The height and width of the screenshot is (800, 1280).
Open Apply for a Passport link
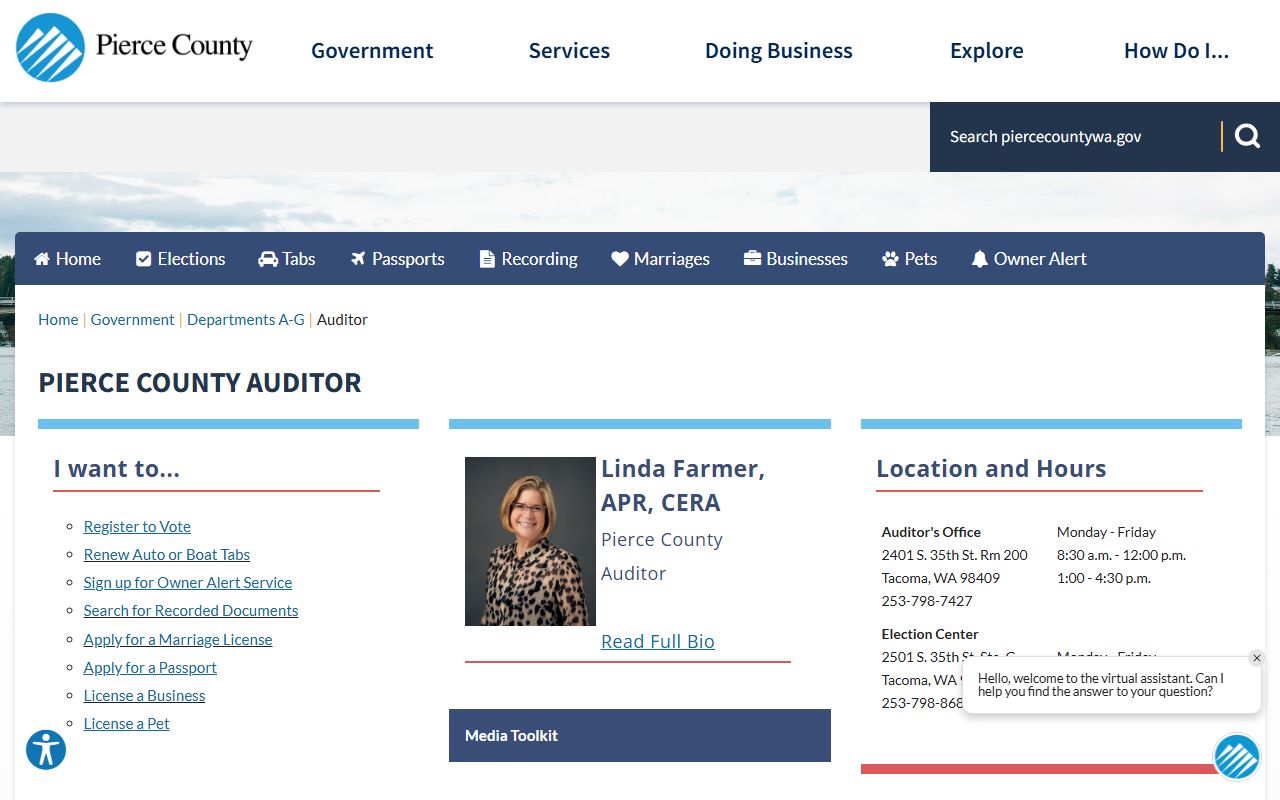pos(150,668)
